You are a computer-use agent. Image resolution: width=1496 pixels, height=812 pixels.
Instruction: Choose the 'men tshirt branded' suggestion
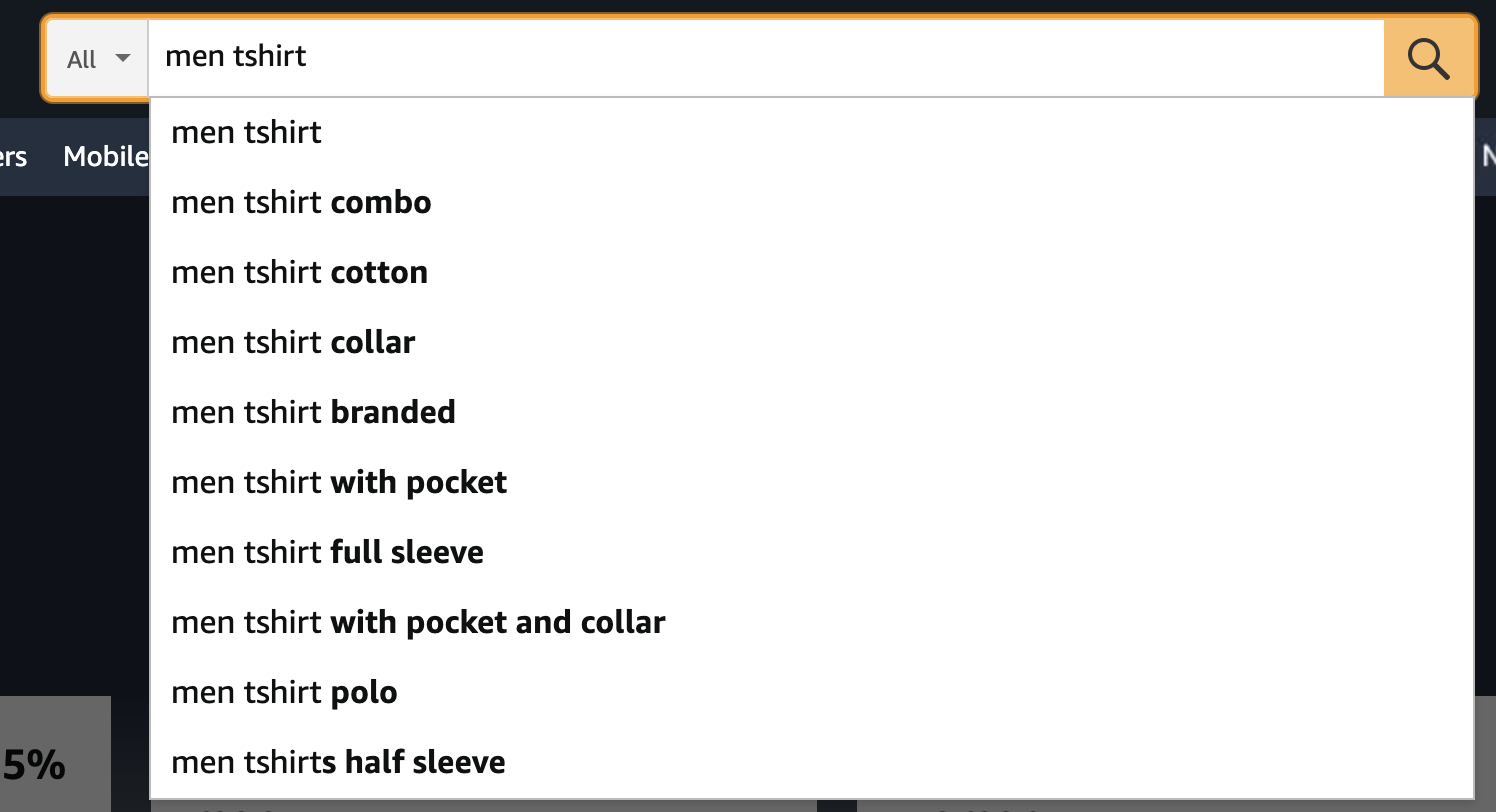click(x=313, y=412)
